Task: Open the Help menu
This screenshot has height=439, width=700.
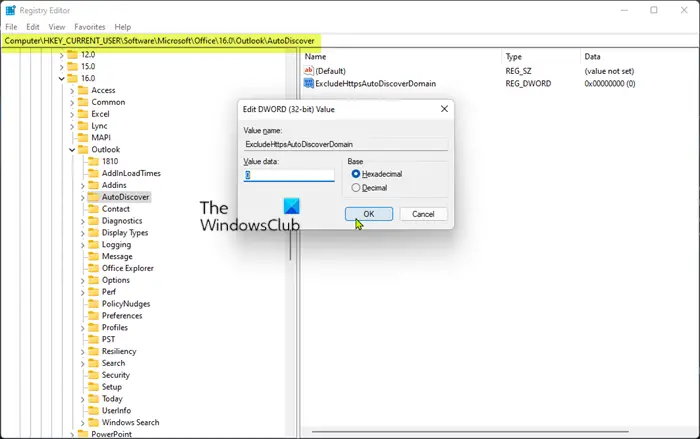Action: [x=123, y=27]
